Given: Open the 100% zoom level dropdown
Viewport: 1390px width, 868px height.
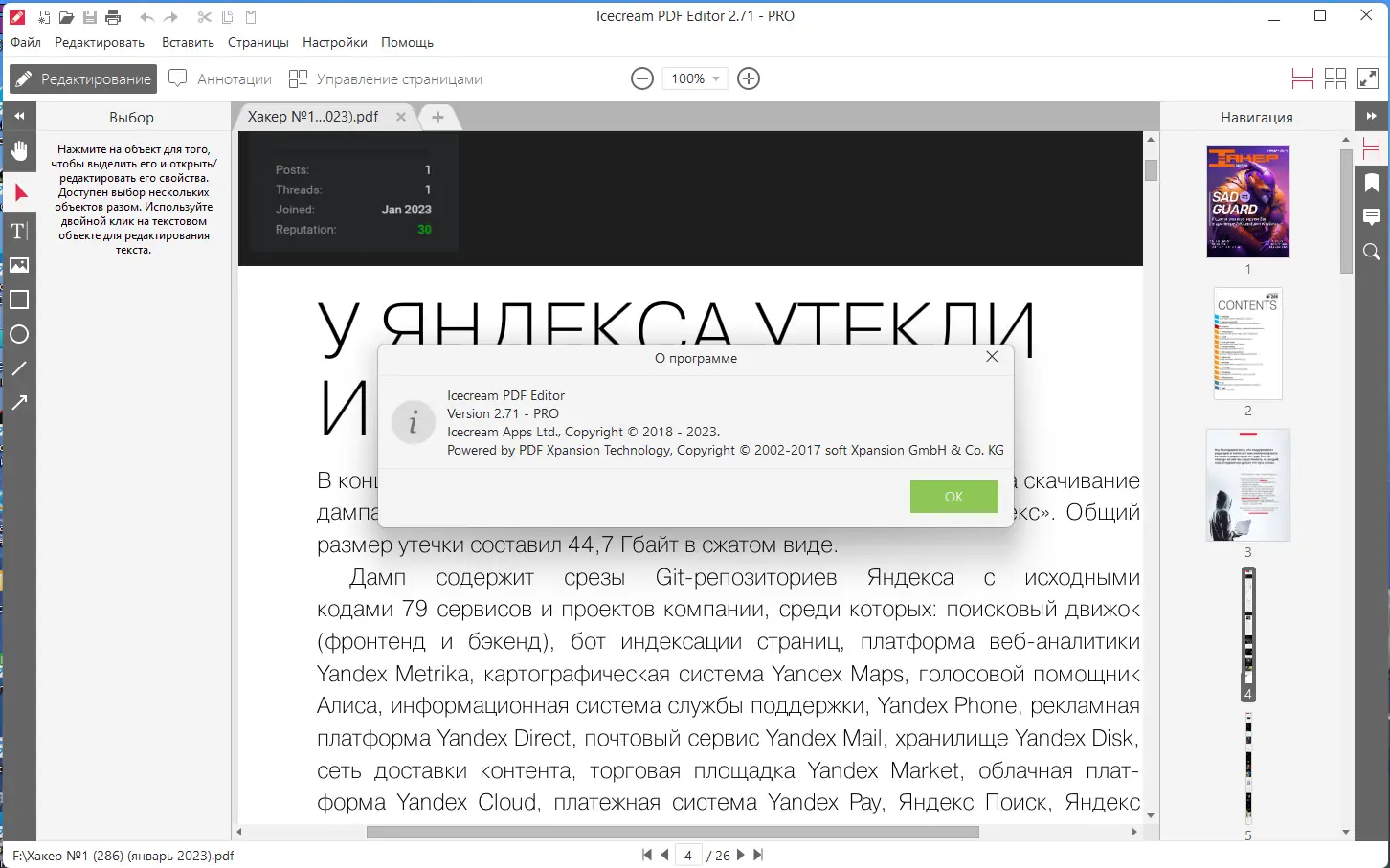Looking at the screenshot, I should click(695, 78).
